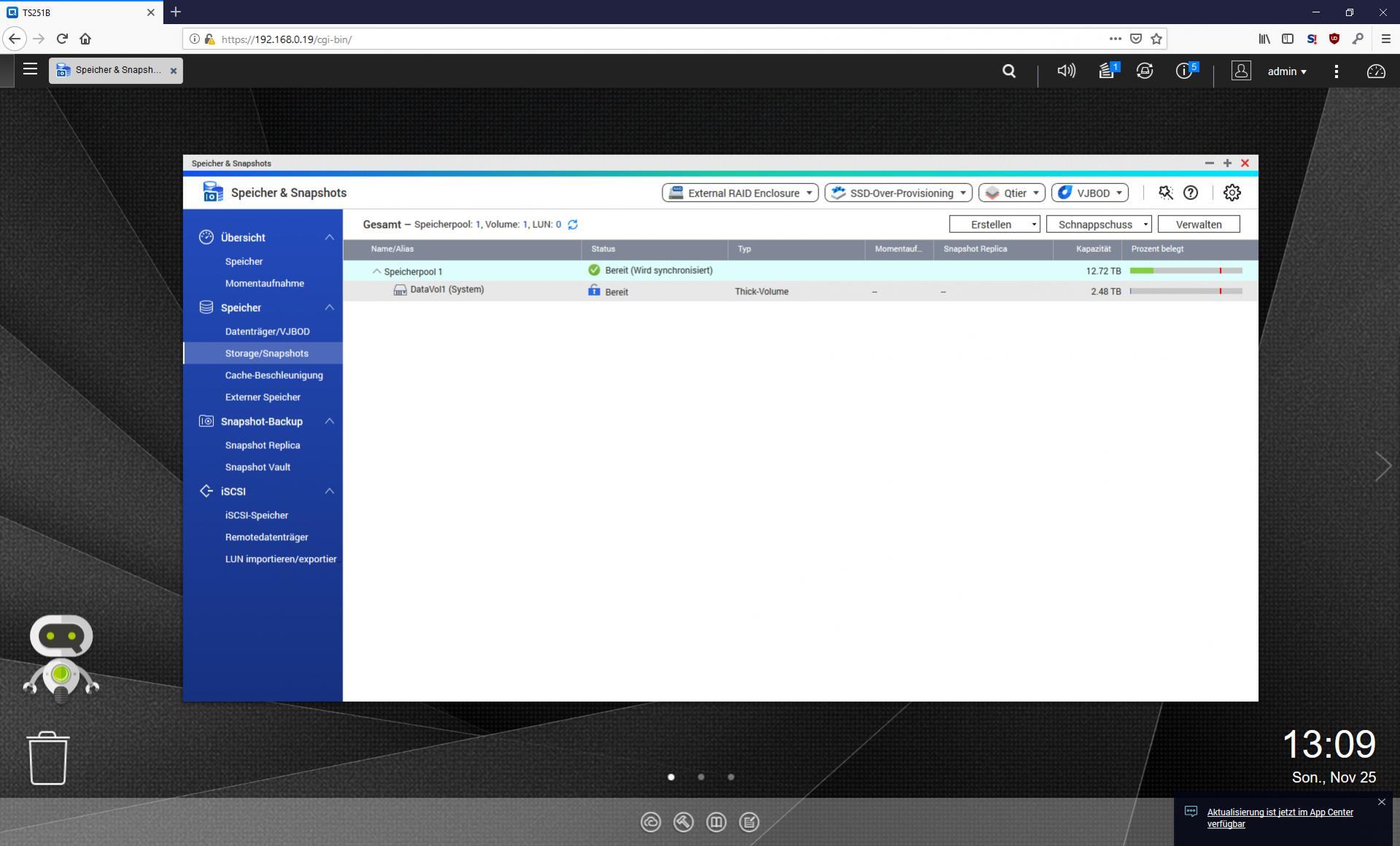1400x846 pixels.
Task: Open External RAID Enclosure dropdown
Action: click(x=740, y=193)
